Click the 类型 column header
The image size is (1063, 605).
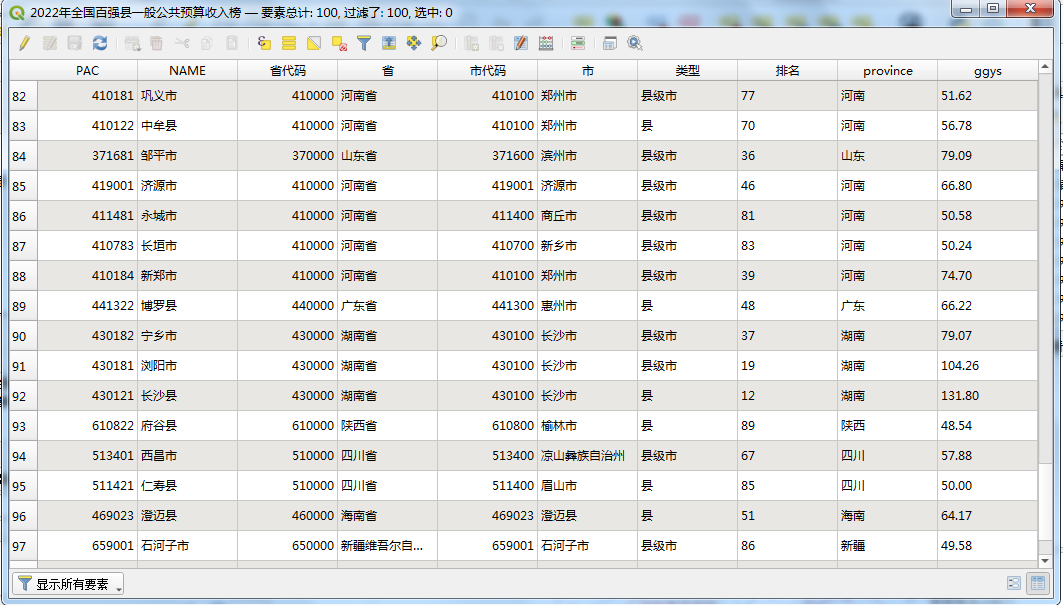(687, 71)
